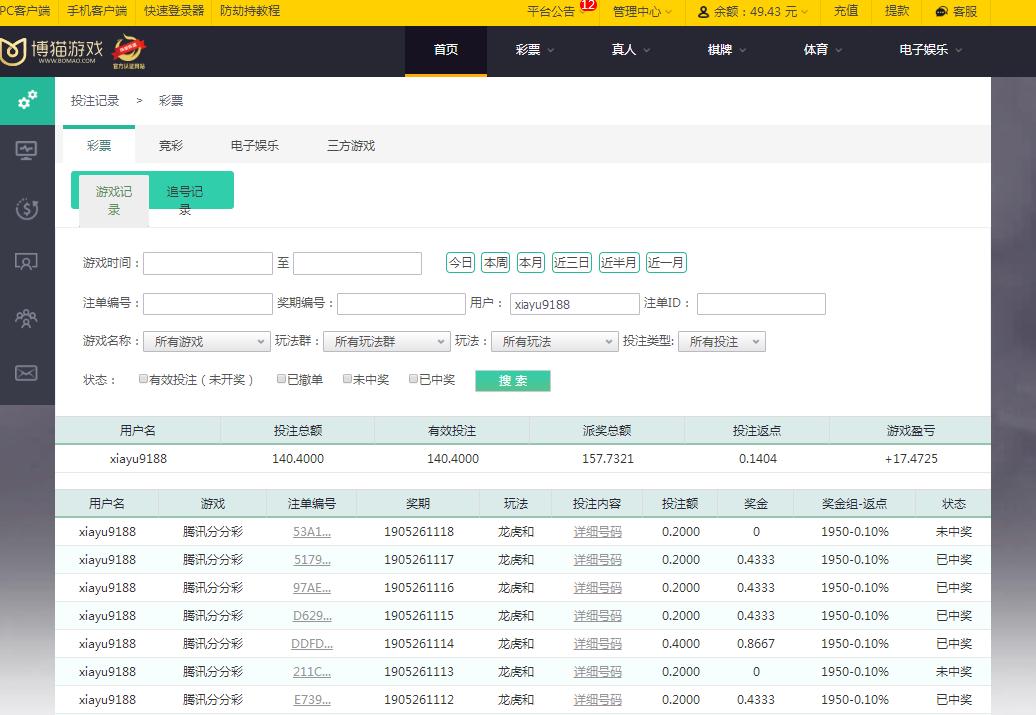This screenshot has height=715, width=1036.
Task: Click the 余额 49.43 元 balance text
Action: (x=755, y=12)
